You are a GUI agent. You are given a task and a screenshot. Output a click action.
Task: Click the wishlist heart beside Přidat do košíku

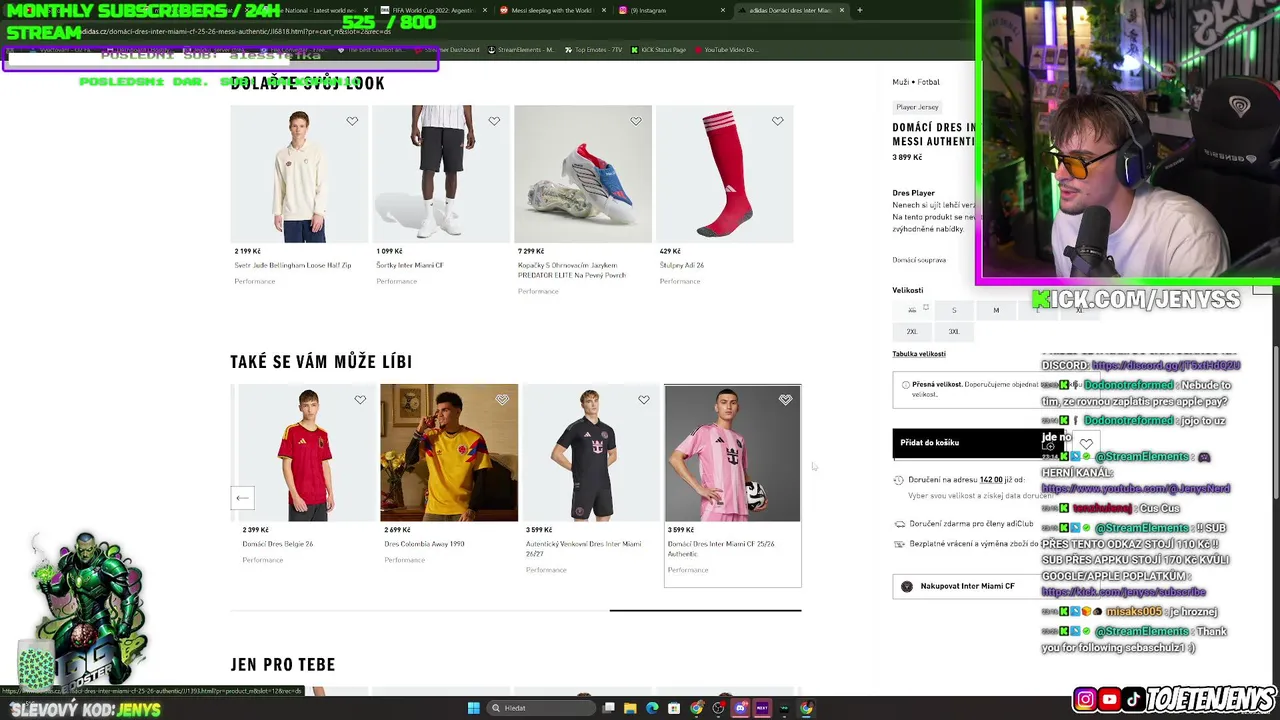1086,443
